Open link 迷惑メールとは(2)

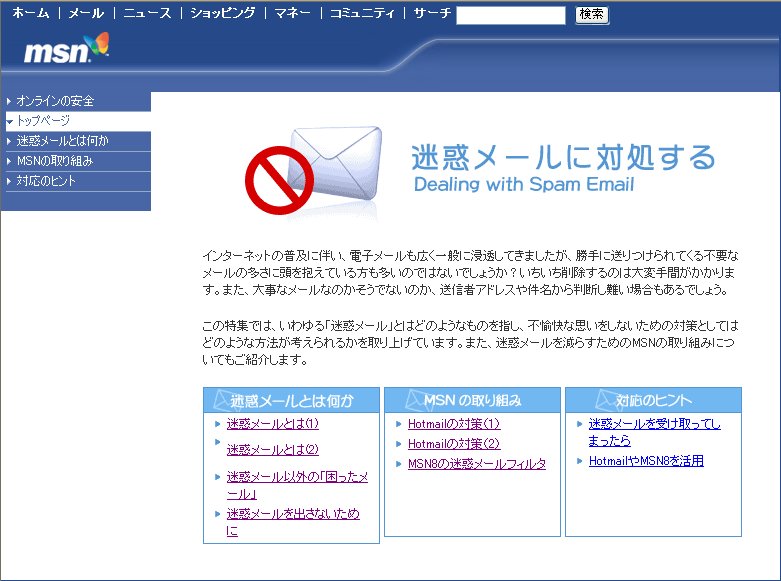click(x=272, y=449)
